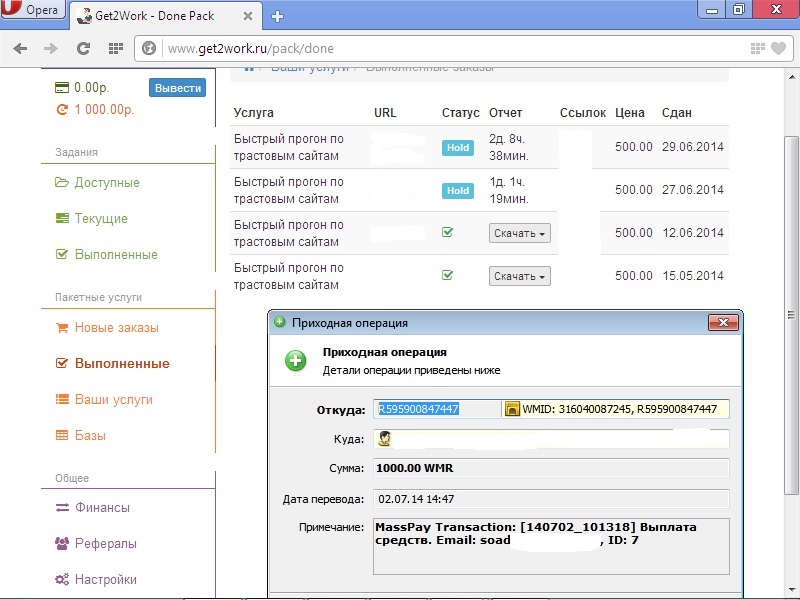Screen dimensions: 800x600
Task: Click the list icon beside Ваши услуги
Action: tap(62, 399)
